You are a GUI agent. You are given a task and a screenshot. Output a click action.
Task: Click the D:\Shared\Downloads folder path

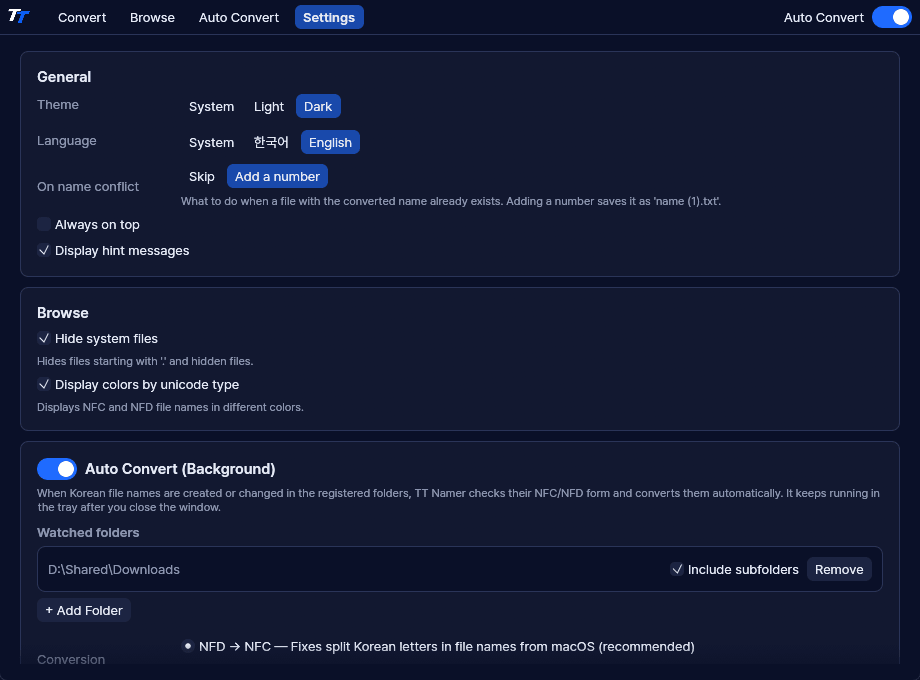point(114,570)
